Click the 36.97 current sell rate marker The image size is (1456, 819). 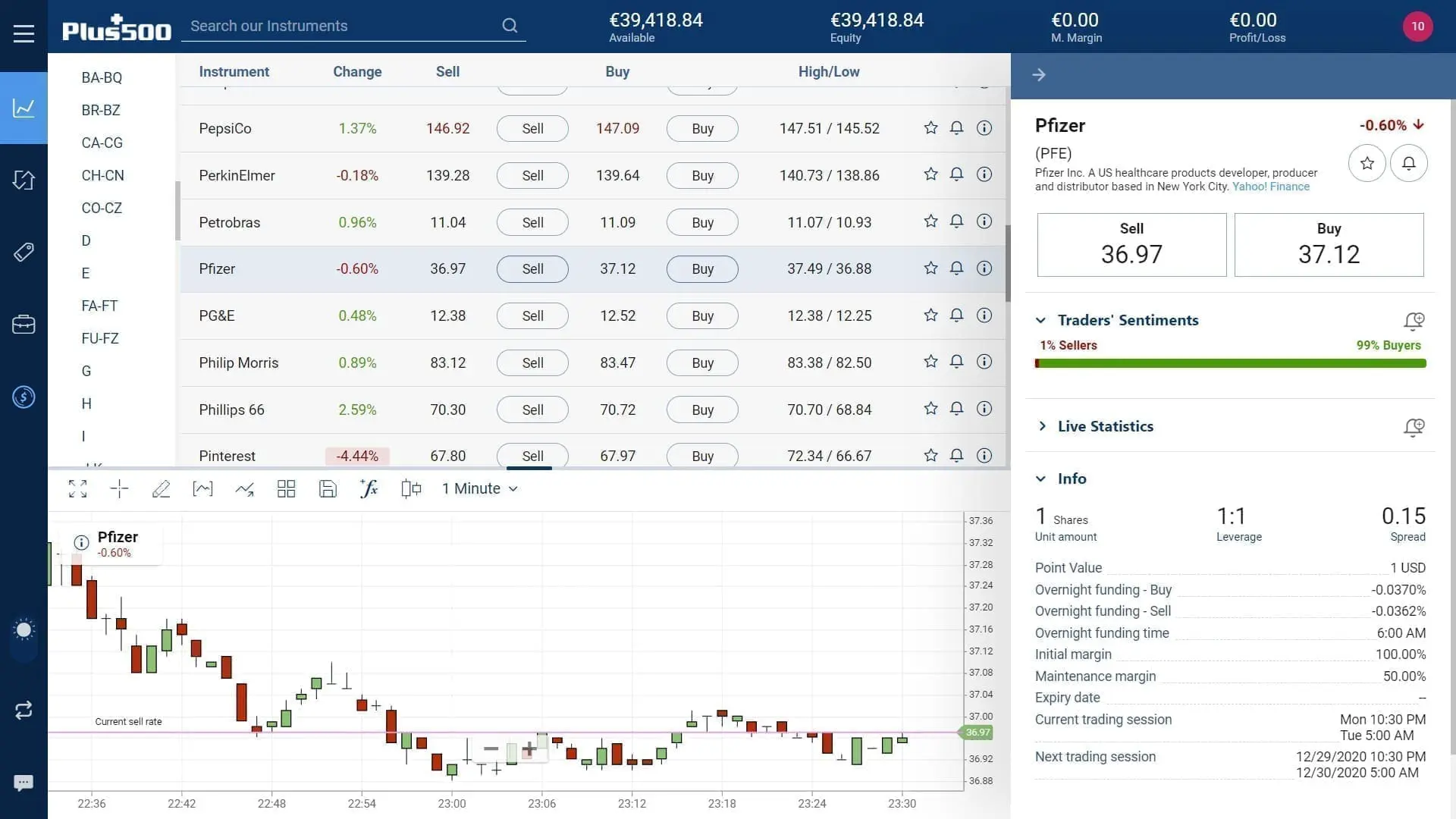tap(977, 732)
